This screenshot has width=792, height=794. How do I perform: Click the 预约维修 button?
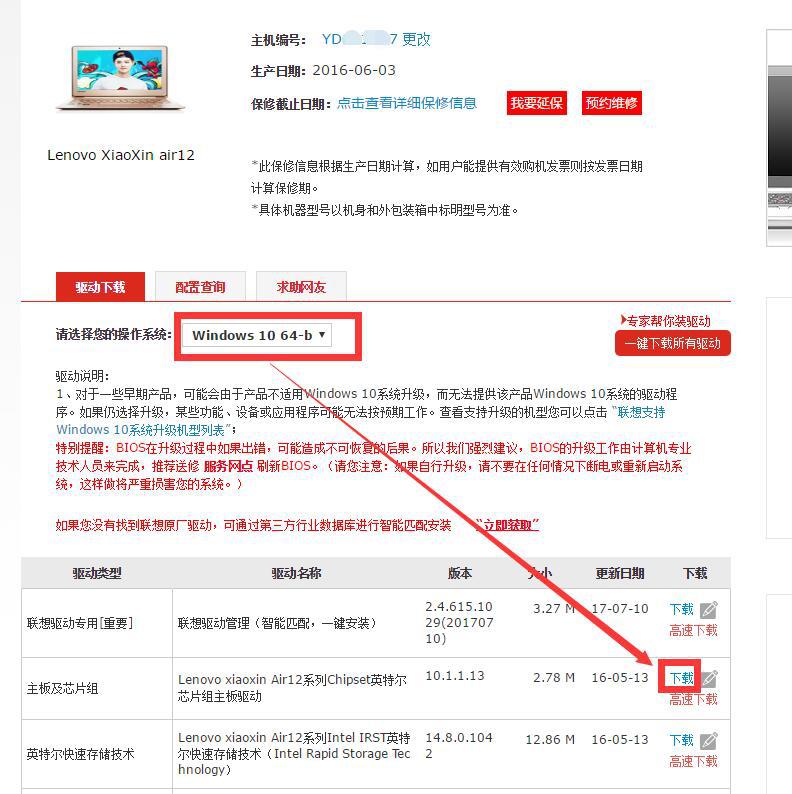[611, 103]
